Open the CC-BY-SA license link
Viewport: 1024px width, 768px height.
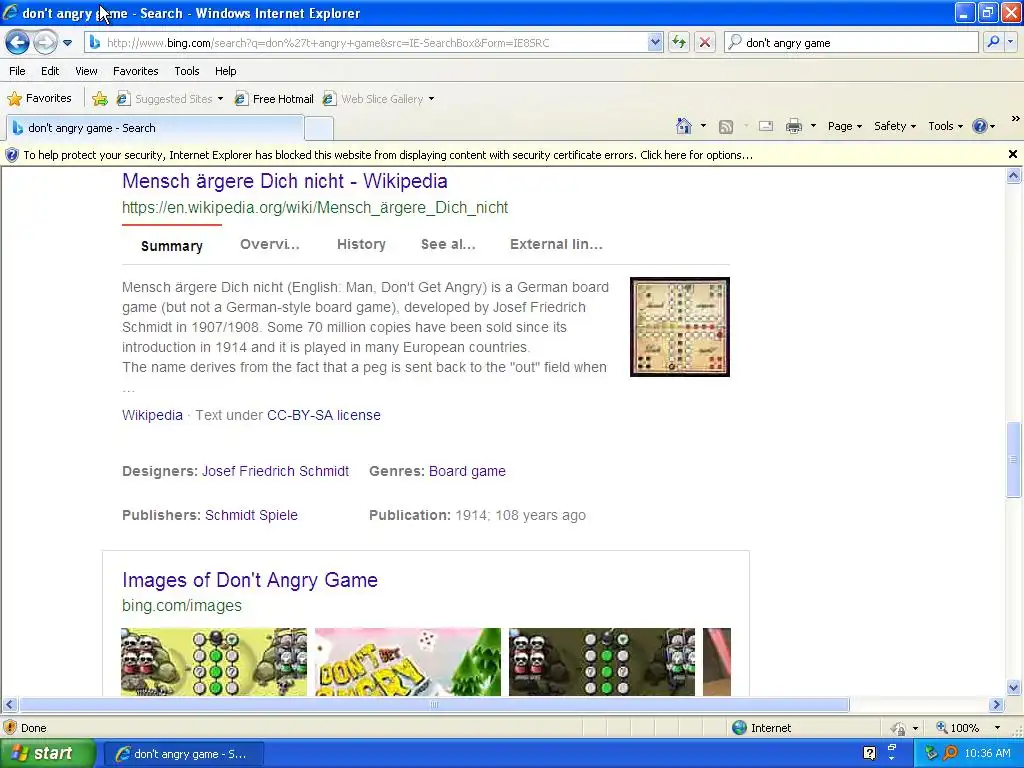[324, 415]
